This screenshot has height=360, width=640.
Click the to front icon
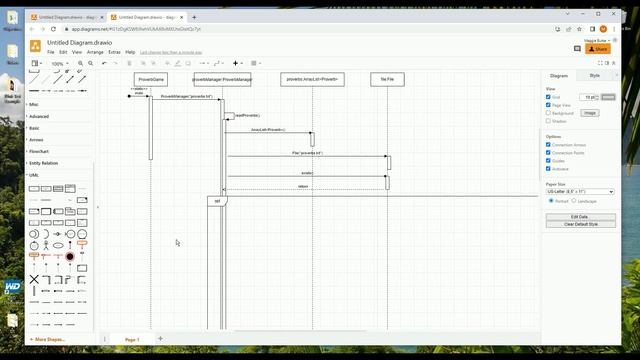(x=143, y=63)
